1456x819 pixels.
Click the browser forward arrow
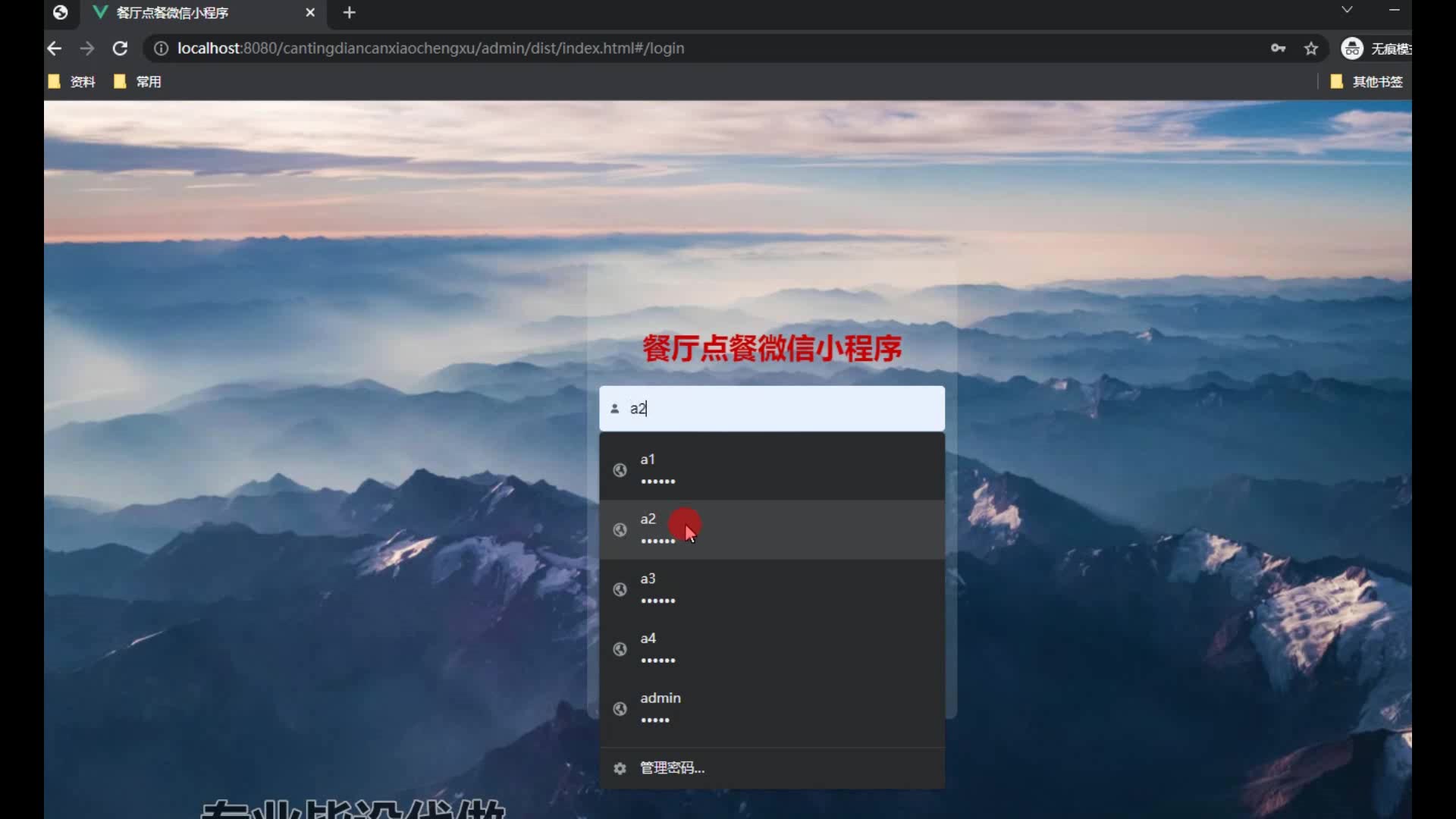(x=87, y=49)
